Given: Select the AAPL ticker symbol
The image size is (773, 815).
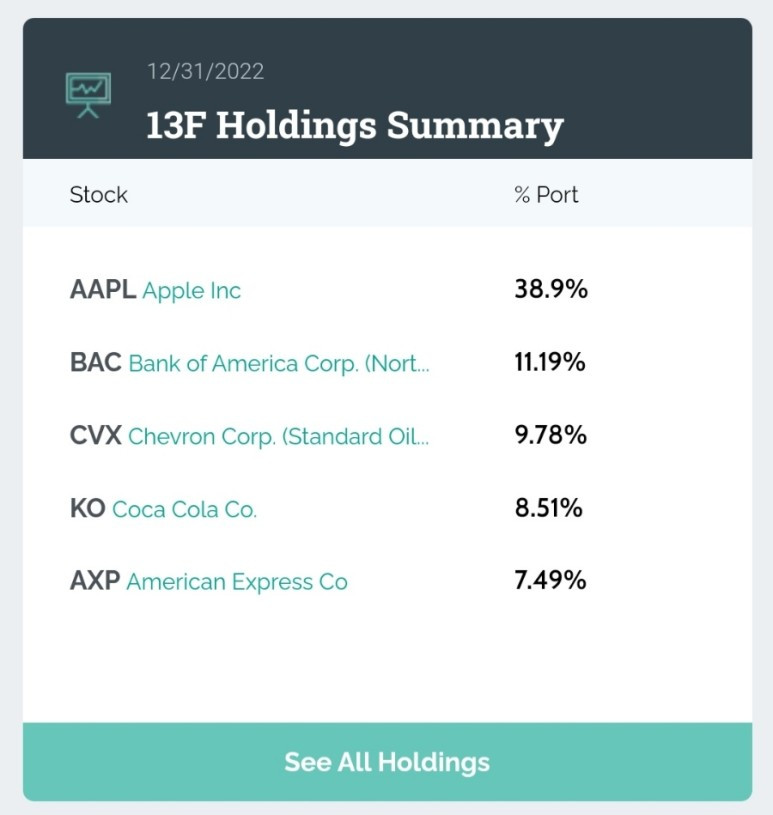Looking at the screenshot, I should click(x=103, y=290).
